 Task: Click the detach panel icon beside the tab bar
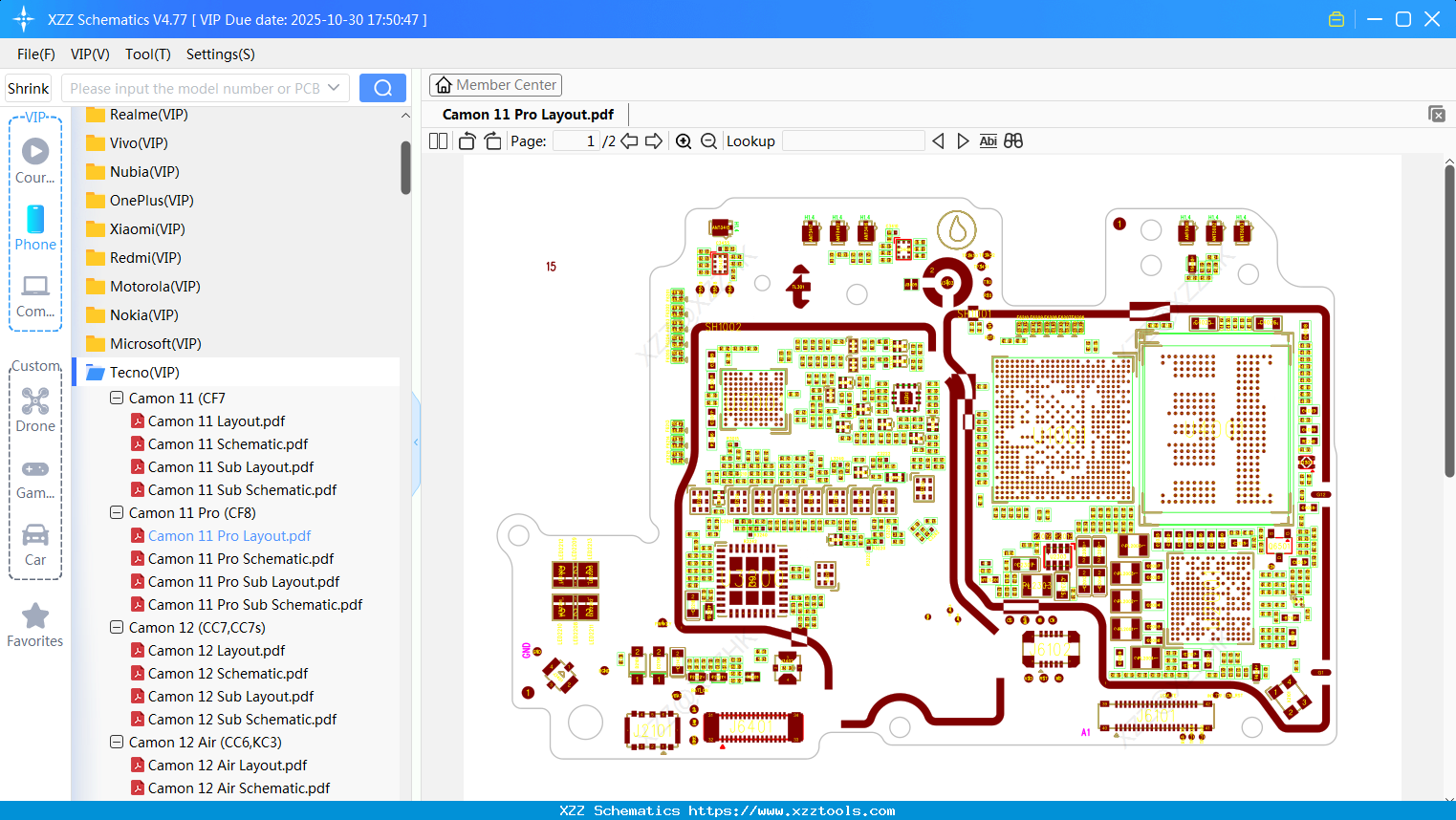click(1437, 114)
